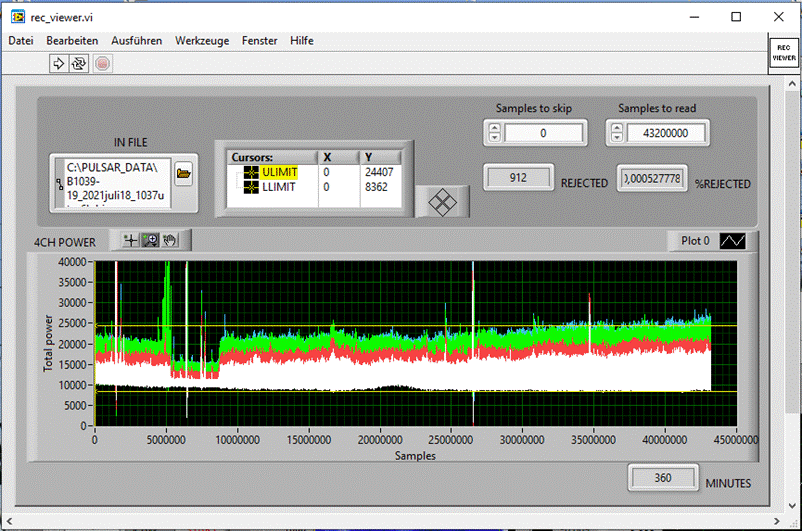Click the 4CH POWER graph label
802x531 pixels.
pyautogui.click(x=64, y=242)
